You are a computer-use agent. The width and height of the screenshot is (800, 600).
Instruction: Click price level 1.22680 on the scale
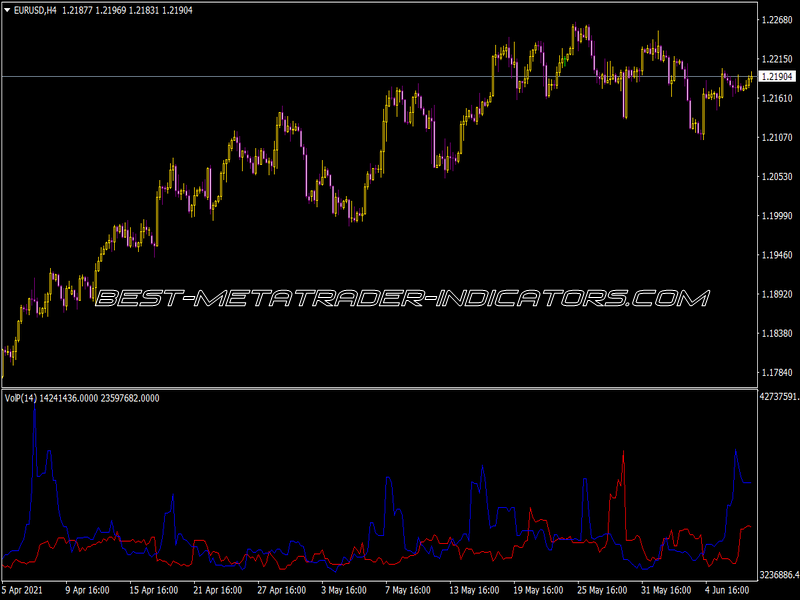tap(777, 20)
